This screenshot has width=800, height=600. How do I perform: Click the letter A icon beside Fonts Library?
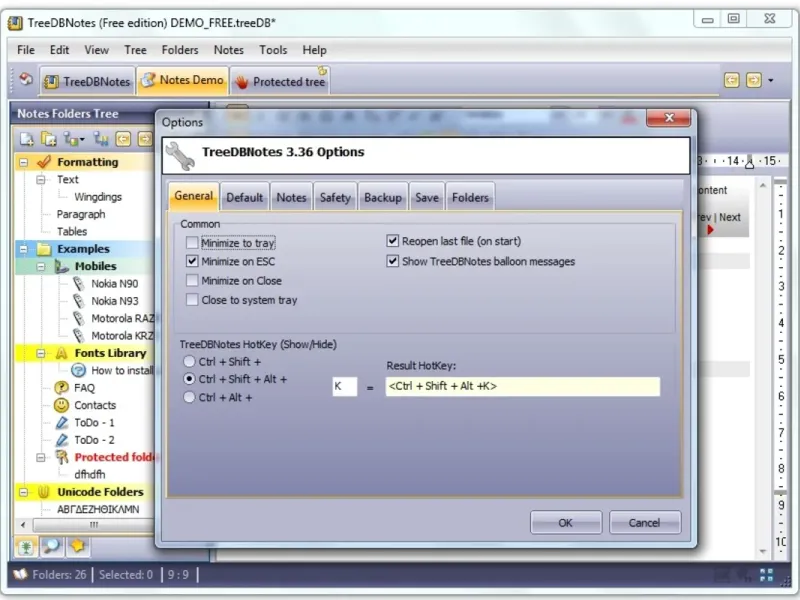pos(62,353)
